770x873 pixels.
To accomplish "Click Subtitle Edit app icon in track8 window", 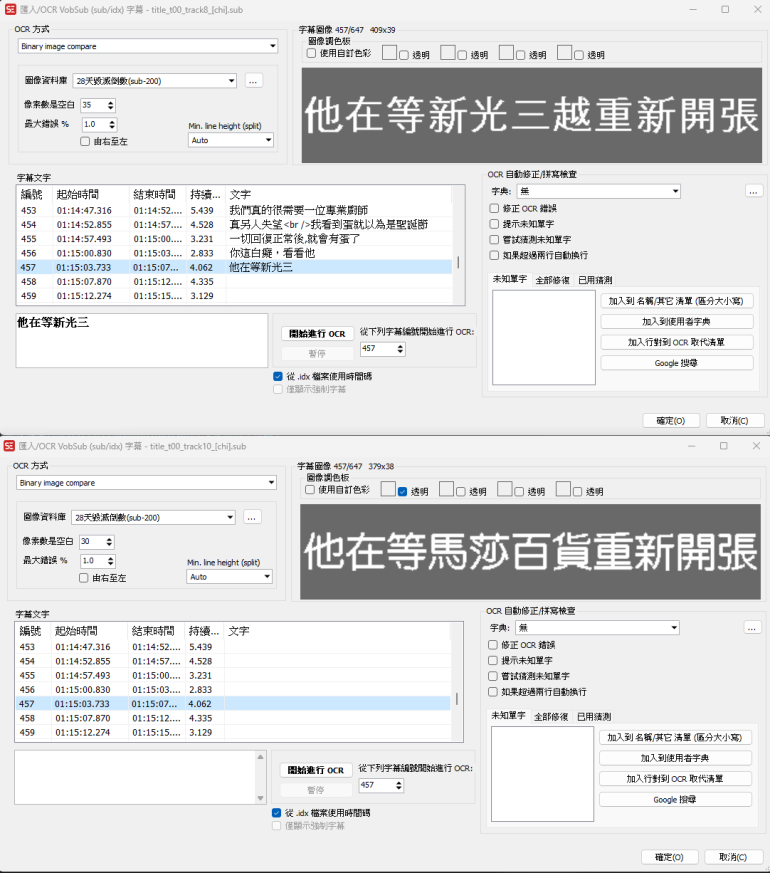I will point(10,9).
